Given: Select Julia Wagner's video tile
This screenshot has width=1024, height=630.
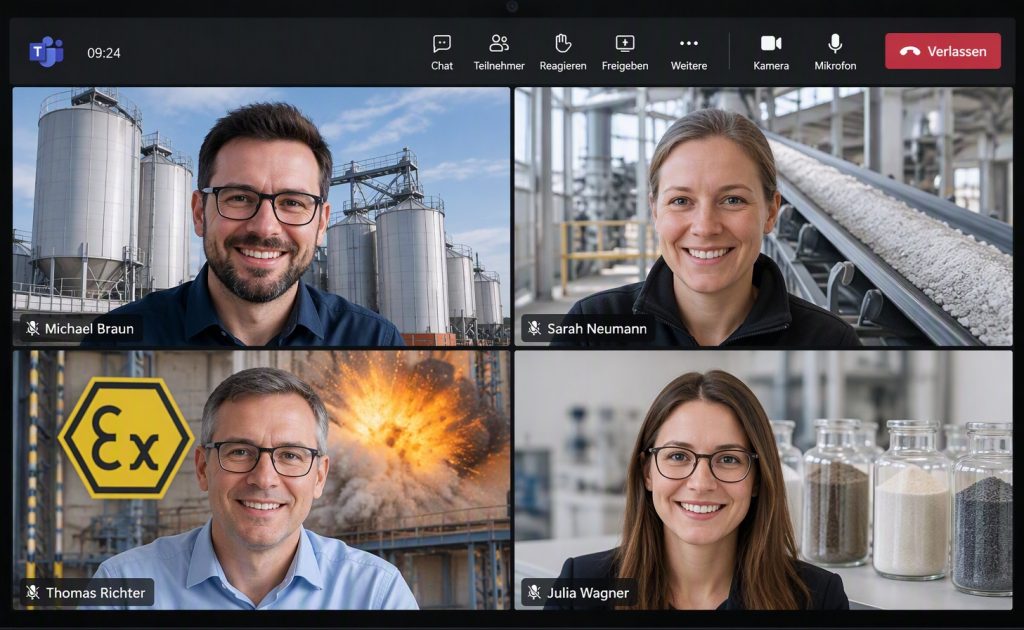Looking at the screenshot, I should [763, 480].
